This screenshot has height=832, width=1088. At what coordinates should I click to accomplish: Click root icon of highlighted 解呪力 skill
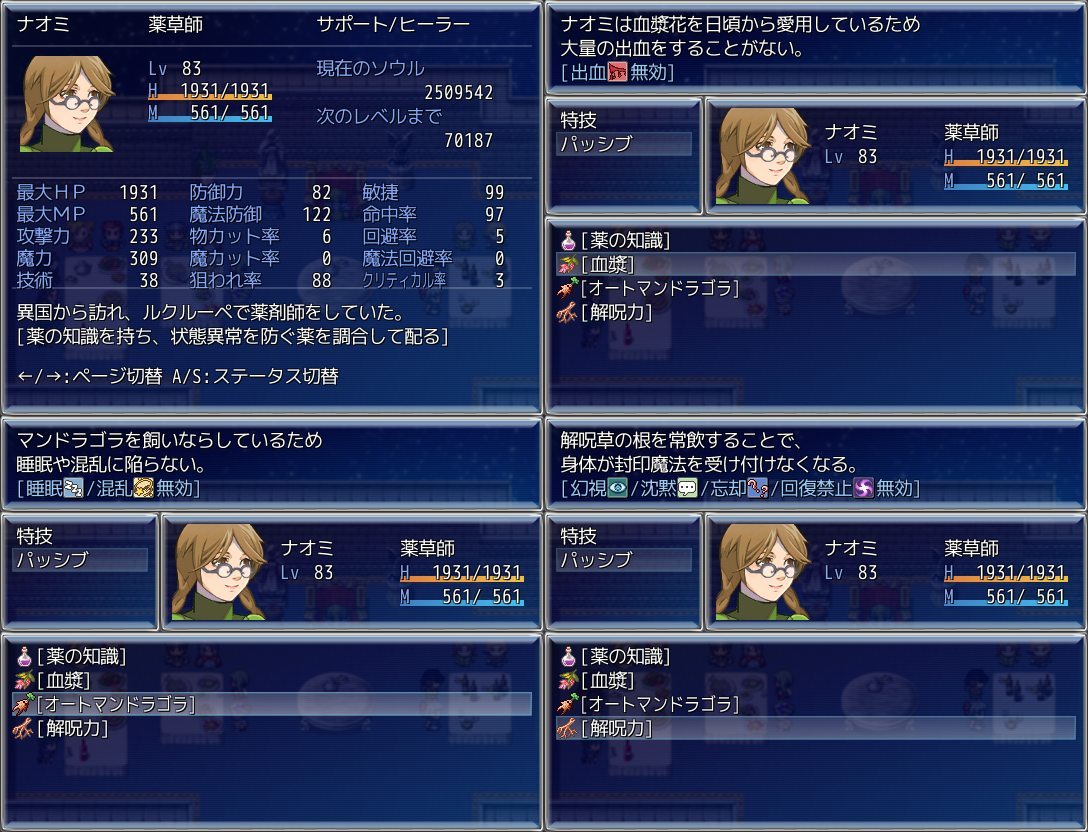tap(568, 728)
